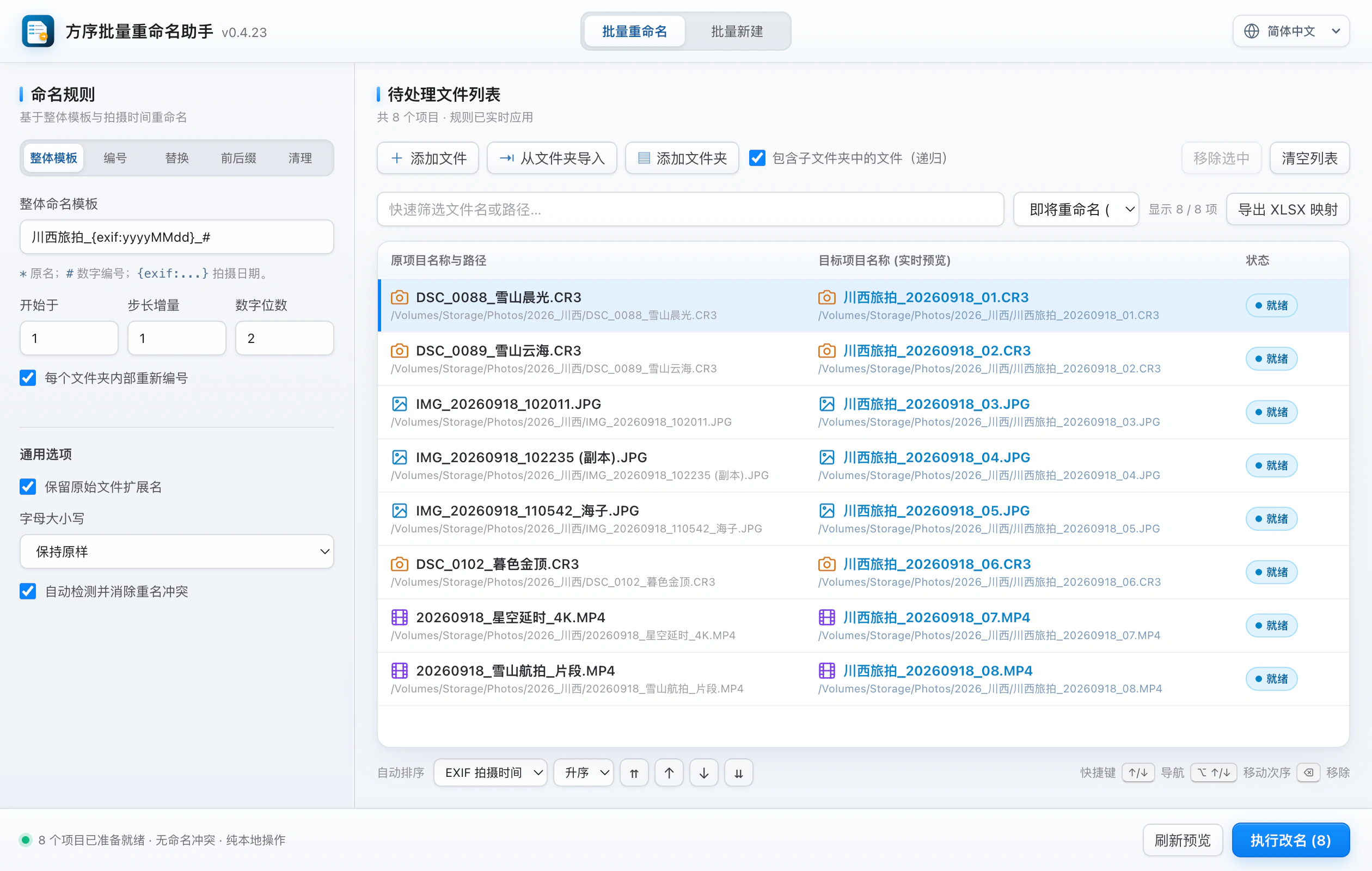Click camera icon beside 川西旅拍_20260918_01.CR3
This screenshot has width=1372, height=871.
826,297
